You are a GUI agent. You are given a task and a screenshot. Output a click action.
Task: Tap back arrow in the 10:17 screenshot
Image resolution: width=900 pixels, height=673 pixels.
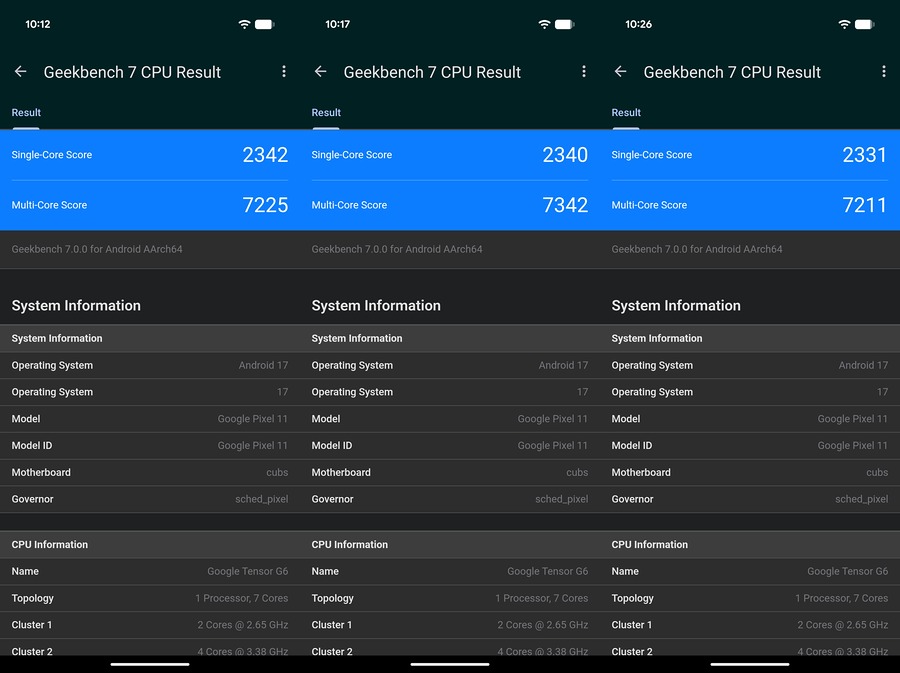[320, 72]
